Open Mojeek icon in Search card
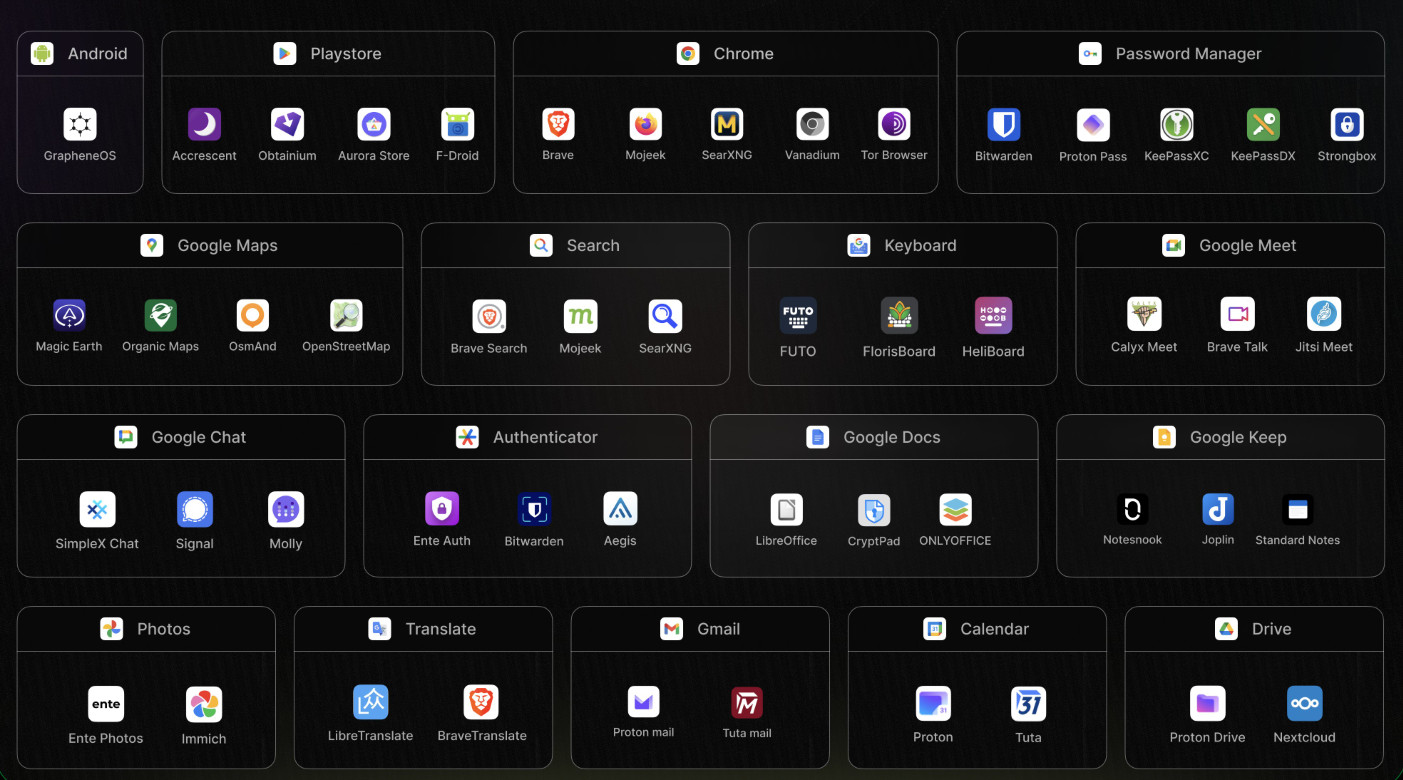This screenshot has width=1403, height=780. point(581,317)
